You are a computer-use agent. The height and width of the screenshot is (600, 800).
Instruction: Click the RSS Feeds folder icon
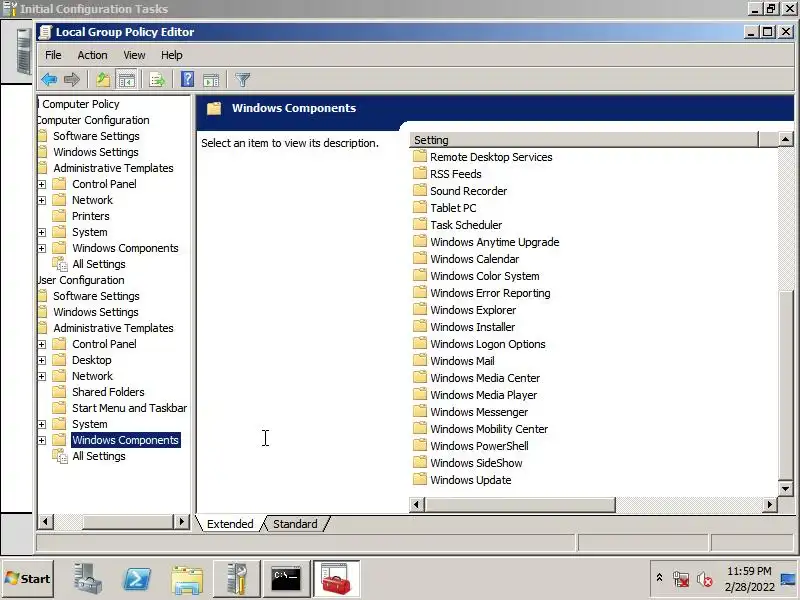(x=420, y=173)
